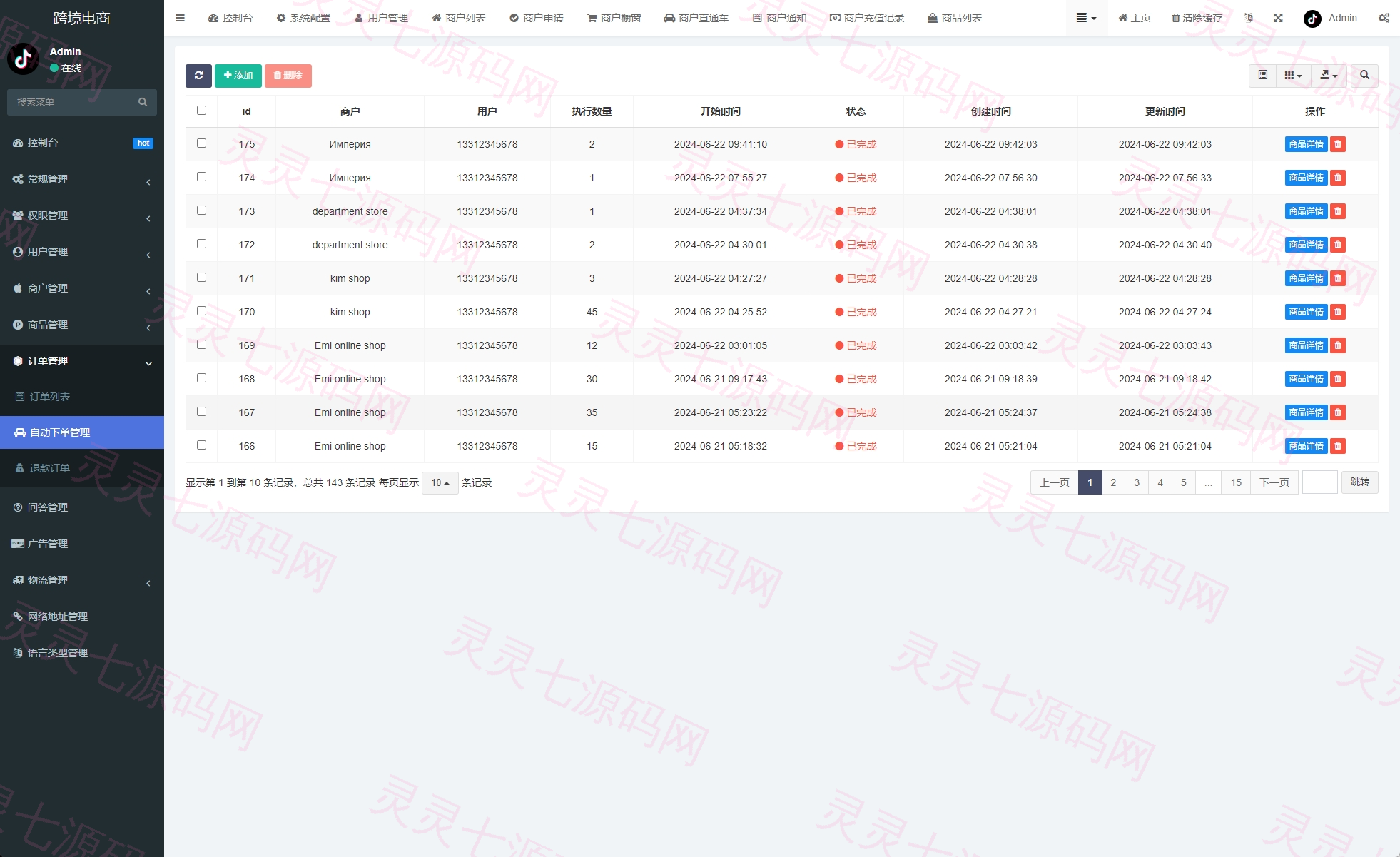Go to page 15 in pagination
The width and height of the screenshot is (1400, 857).
[1236, 483]
